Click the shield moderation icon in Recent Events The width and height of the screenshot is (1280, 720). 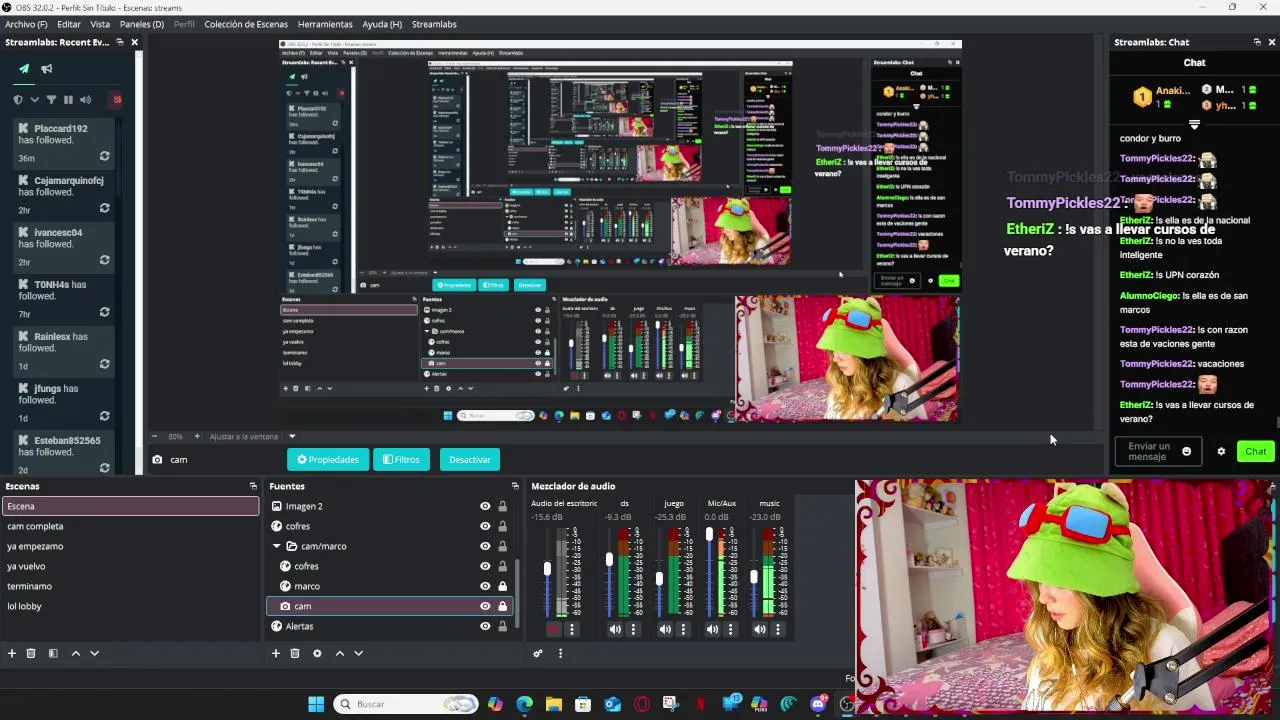[18, 100]
